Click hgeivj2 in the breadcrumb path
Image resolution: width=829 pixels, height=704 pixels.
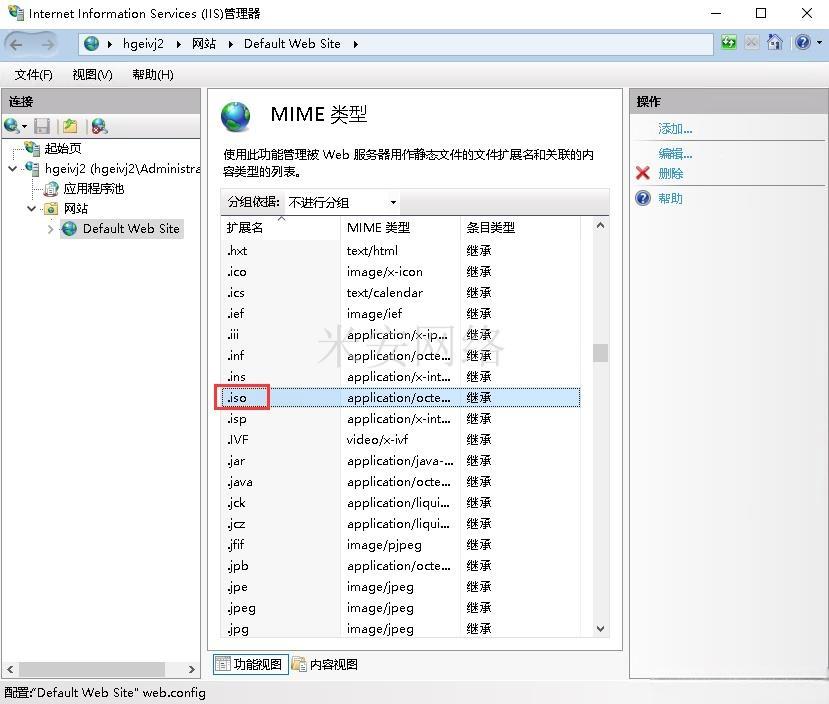pyautogui.click(x=143, y=44)
